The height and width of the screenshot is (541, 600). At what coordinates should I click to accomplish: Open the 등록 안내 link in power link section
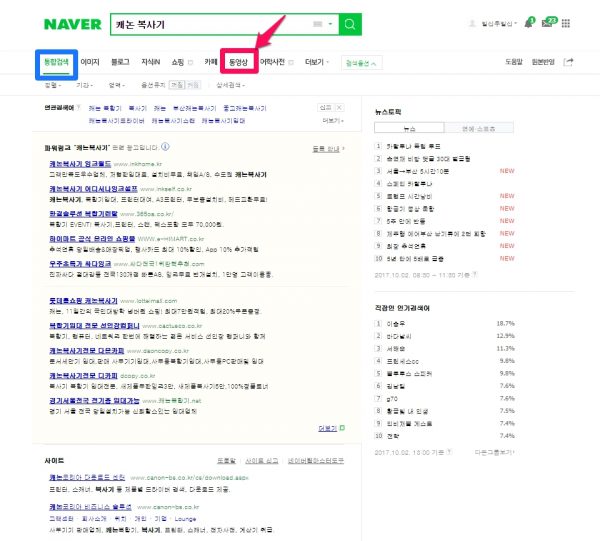click(x=328, y=149)
